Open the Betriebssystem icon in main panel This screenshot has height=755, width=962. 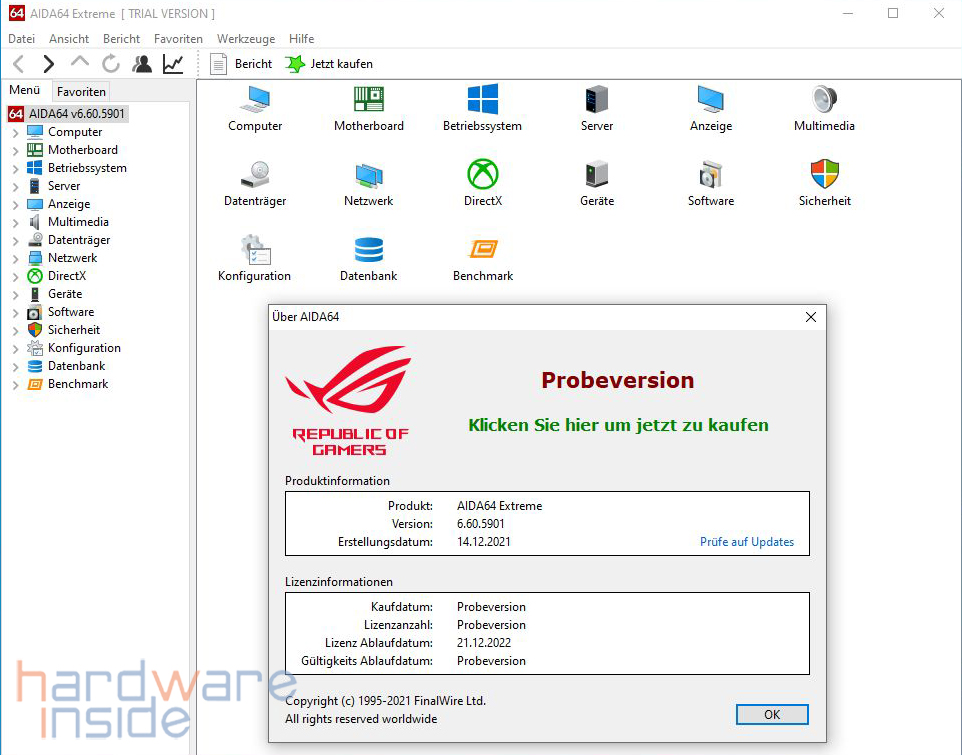pos(482,109)
